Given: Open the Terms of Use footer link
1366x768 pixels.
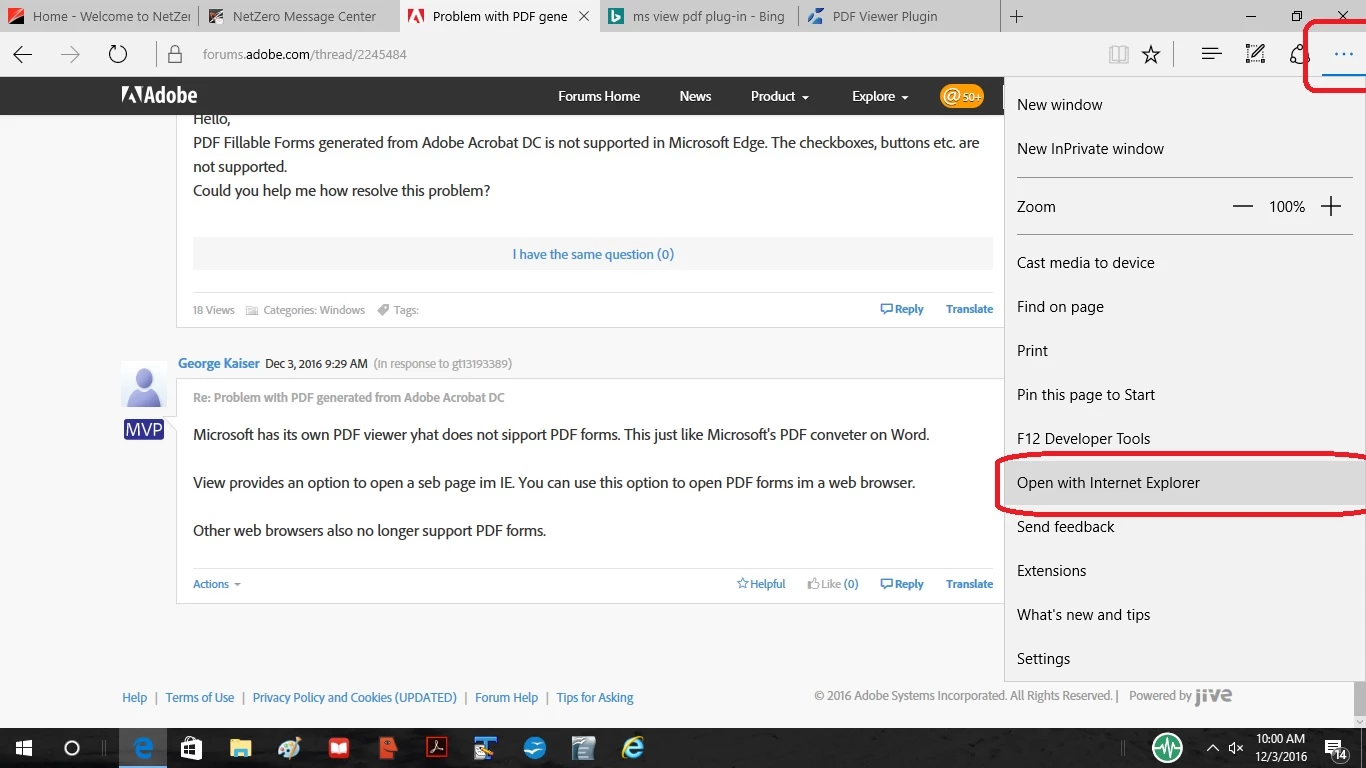Looking at the screenshot, I should (200, 698).
